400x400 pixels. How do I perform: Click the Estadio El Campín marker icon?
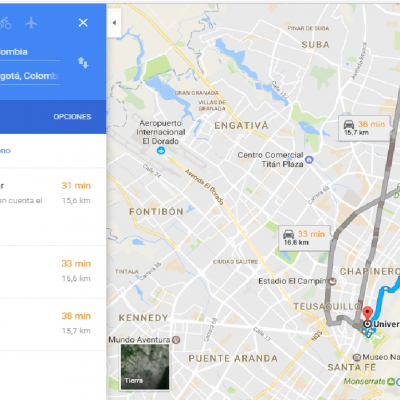[x=332, y=282]
